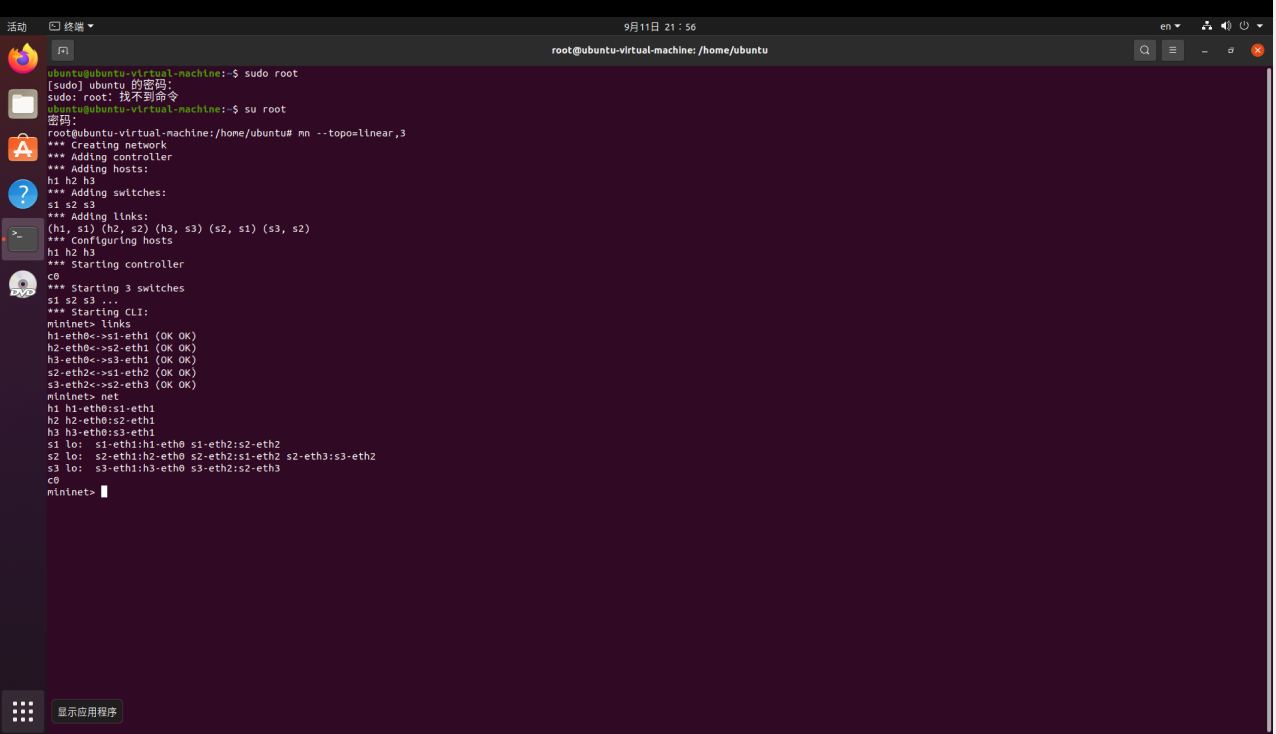Launch Ubuntu Software from the dock
1276x734 pixels.
(x=23, y=149)
